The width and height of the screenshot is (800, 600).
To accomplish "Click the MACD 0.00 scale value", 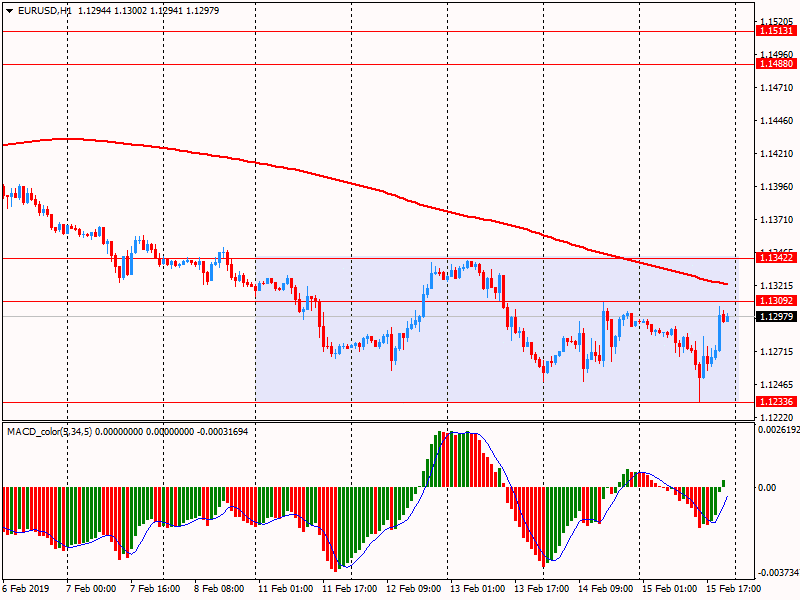I will [x=767, y=488].
